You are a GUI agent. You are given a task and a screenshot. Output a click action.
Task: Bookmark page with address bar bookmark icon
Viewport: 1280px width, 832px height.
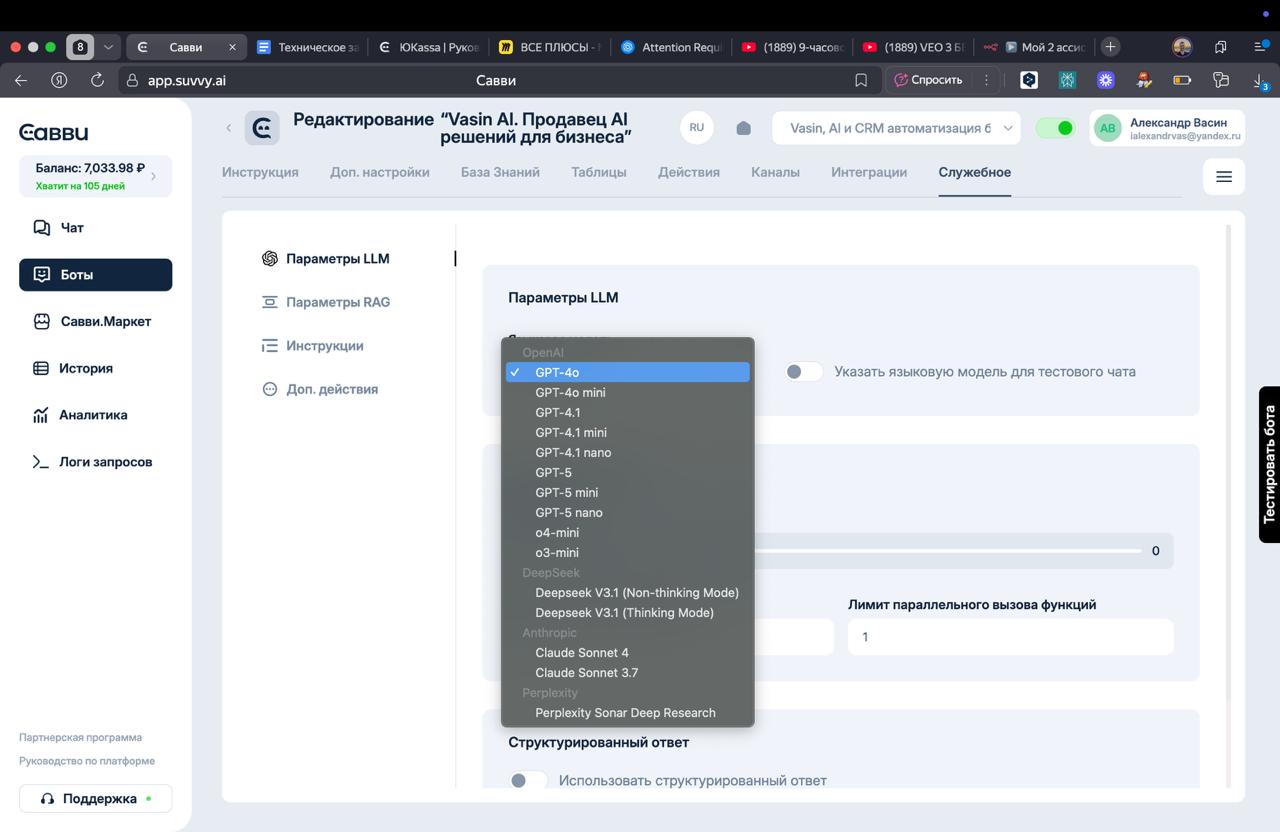(x=861, y=80)
